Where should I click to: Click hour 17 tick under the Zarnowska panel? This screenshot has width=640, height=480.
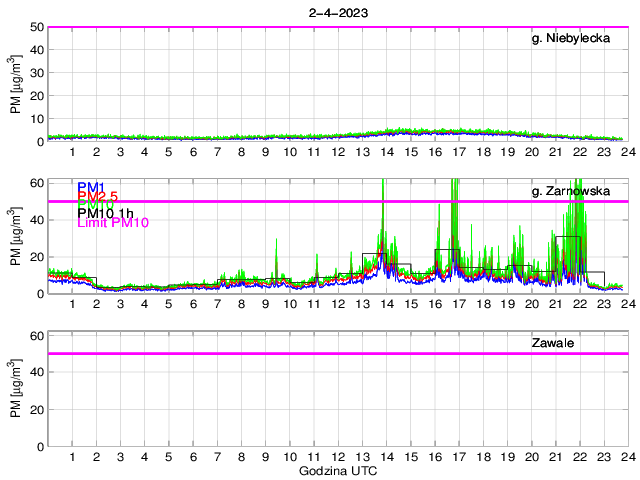[458, 304]
